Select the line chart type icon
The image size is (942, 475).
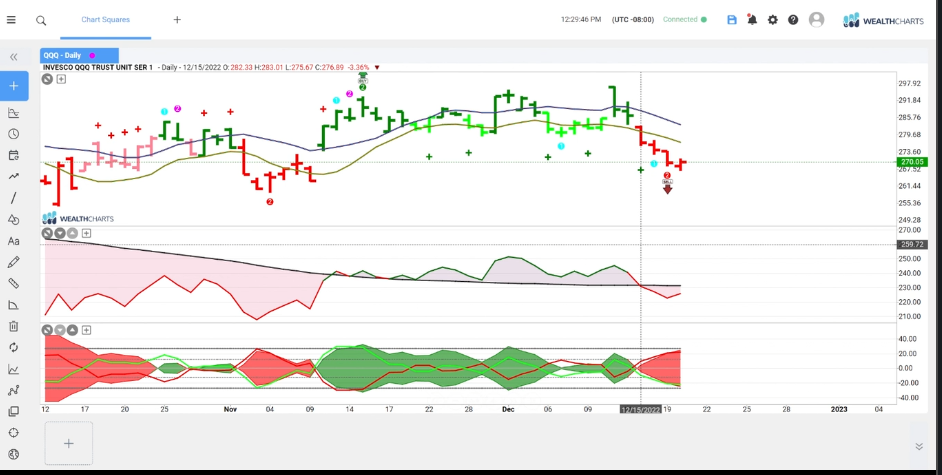pyautogui.click(x=14, y=369)
